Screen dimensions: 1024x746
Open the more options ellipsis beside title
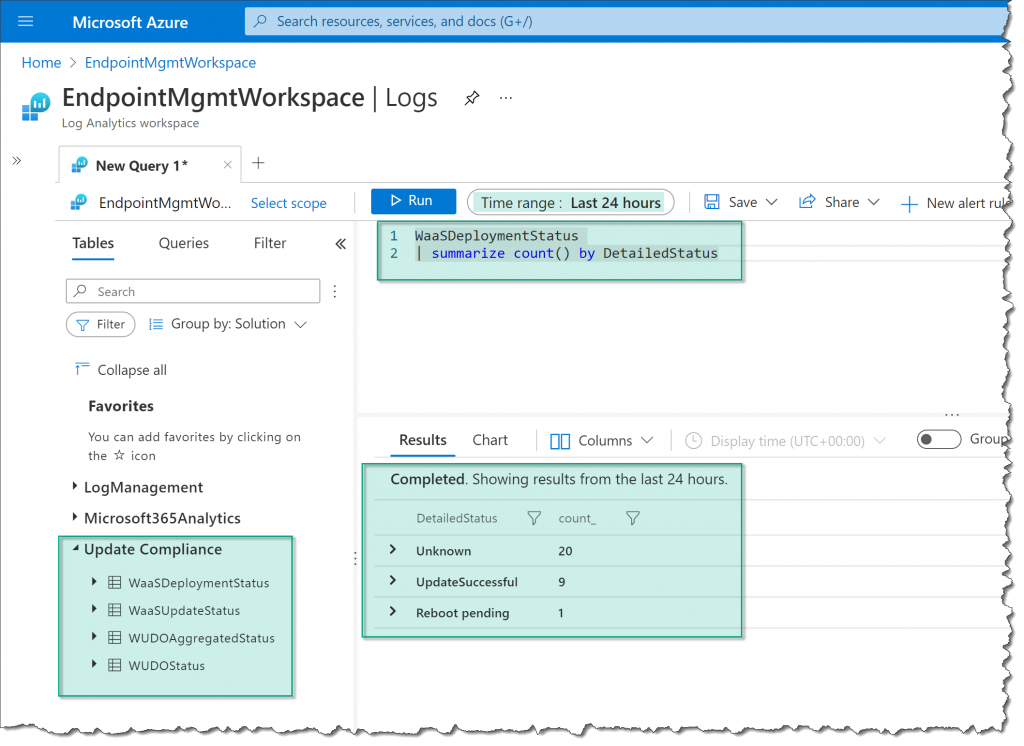[x=505, y=98]
